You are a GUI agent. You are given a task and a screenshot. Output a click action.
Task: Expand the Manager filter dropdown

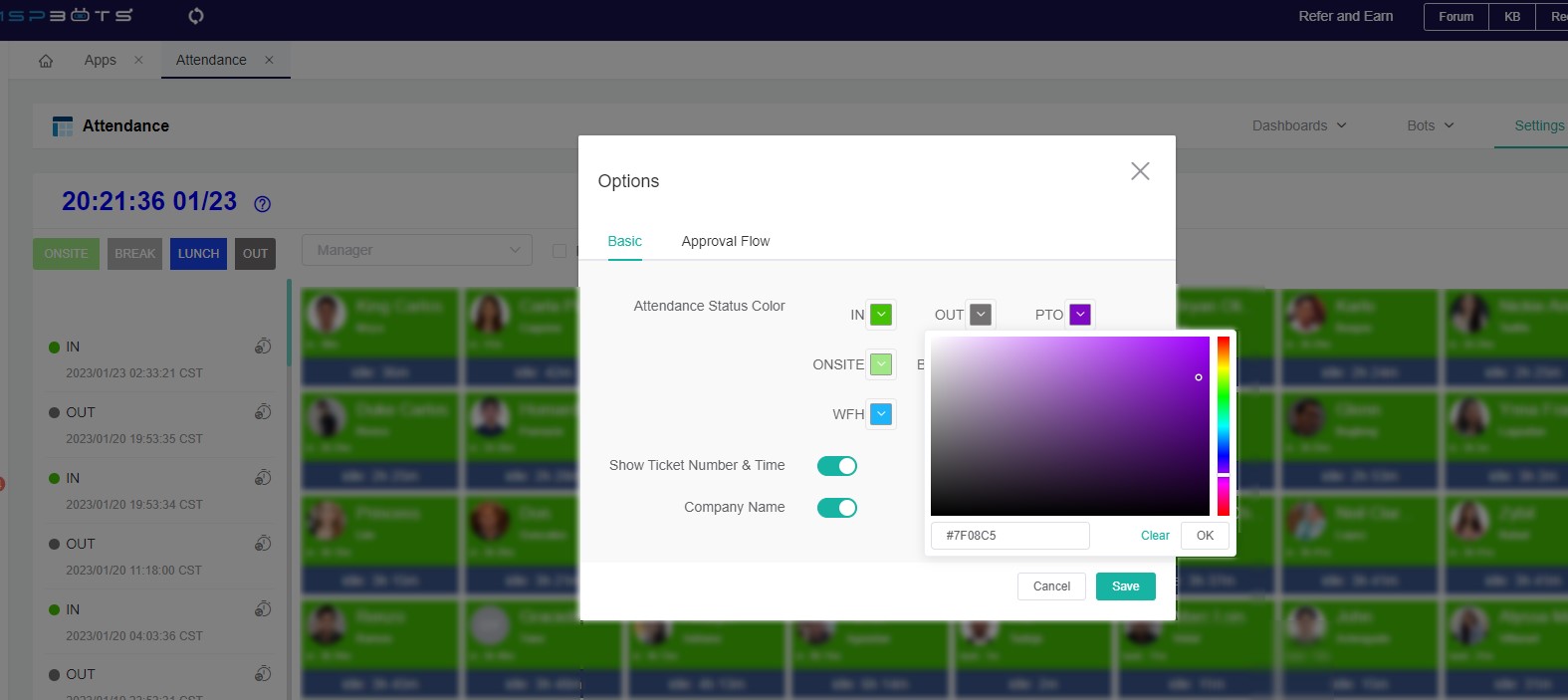pos(417,250)
